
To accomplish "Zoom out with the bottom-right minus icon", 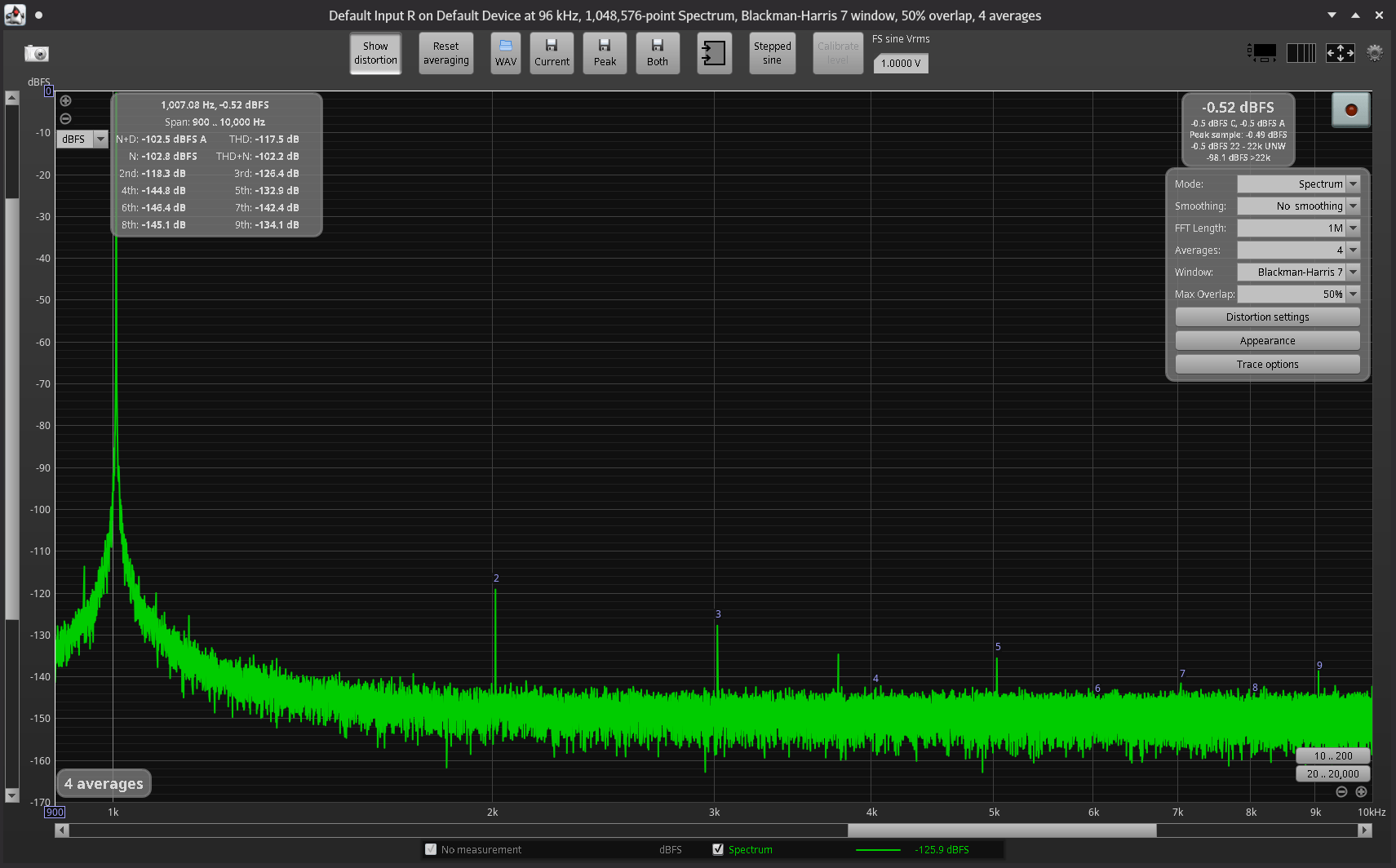I will point(1341,791).
